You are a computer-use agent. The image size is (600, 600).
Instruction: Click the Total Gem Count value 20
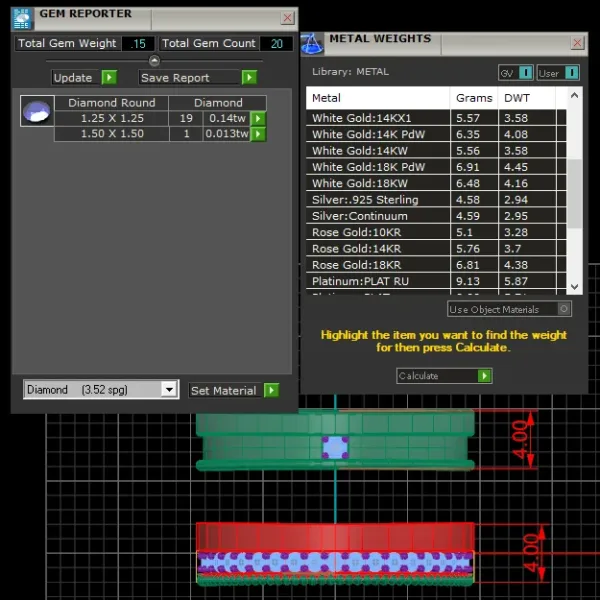[276, 44]
